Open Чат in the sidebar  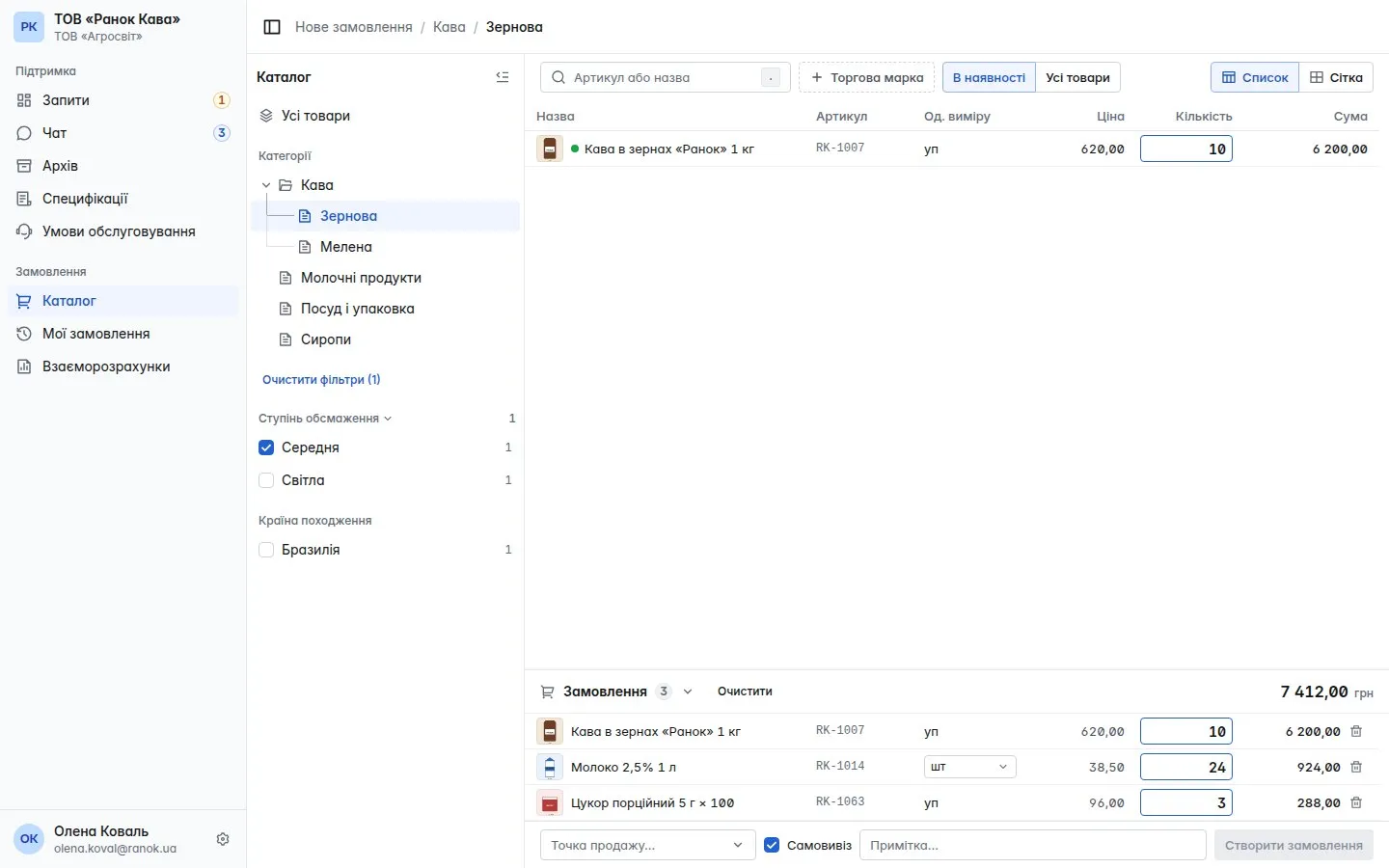coord(123,133)
